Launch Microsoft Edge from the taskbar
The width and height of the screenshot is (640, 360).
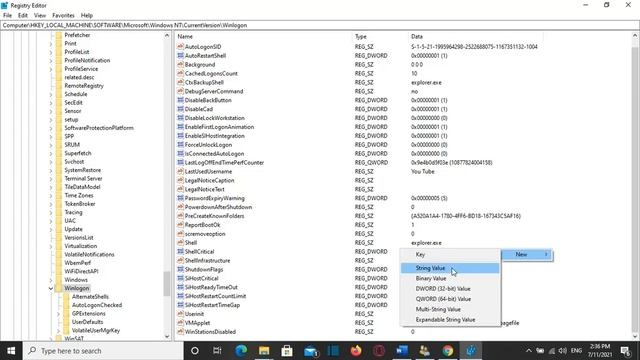(241, 351)
